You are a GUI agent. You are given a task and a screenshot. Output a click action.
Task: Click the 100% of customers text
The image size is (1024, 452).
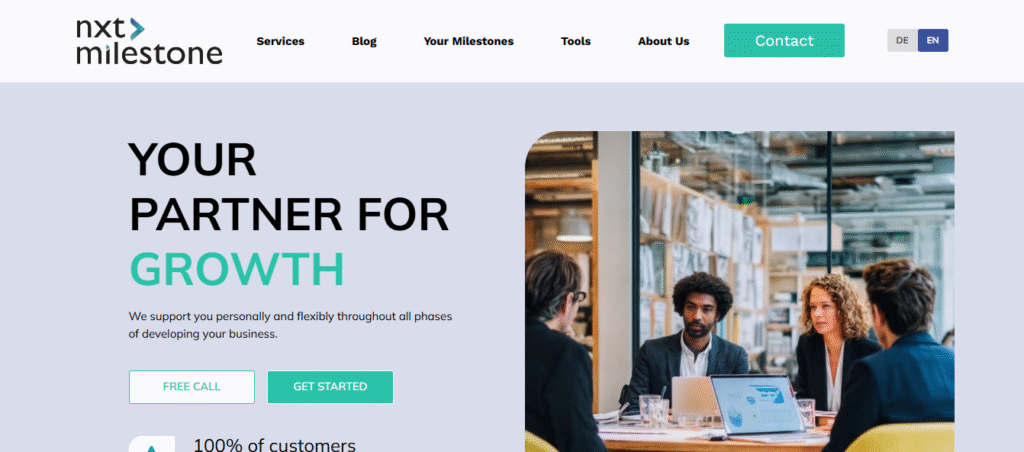274,445
